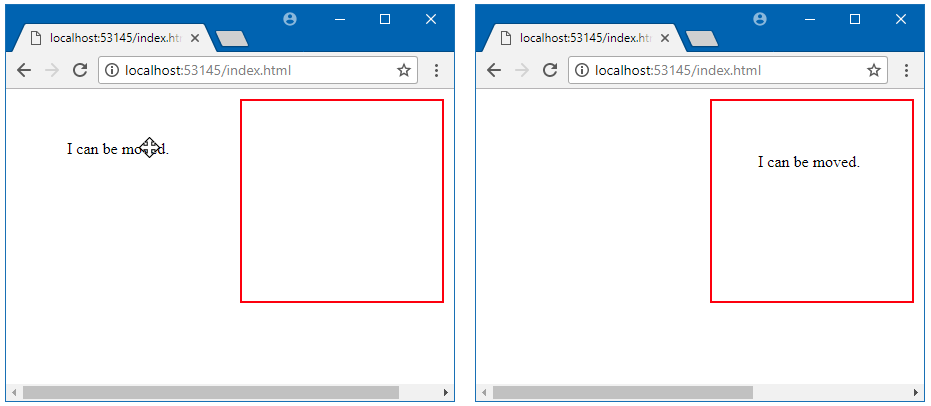Screen dimensions: 931x406
Task: Close the localhost tab in left window
Action: (195, 38)
